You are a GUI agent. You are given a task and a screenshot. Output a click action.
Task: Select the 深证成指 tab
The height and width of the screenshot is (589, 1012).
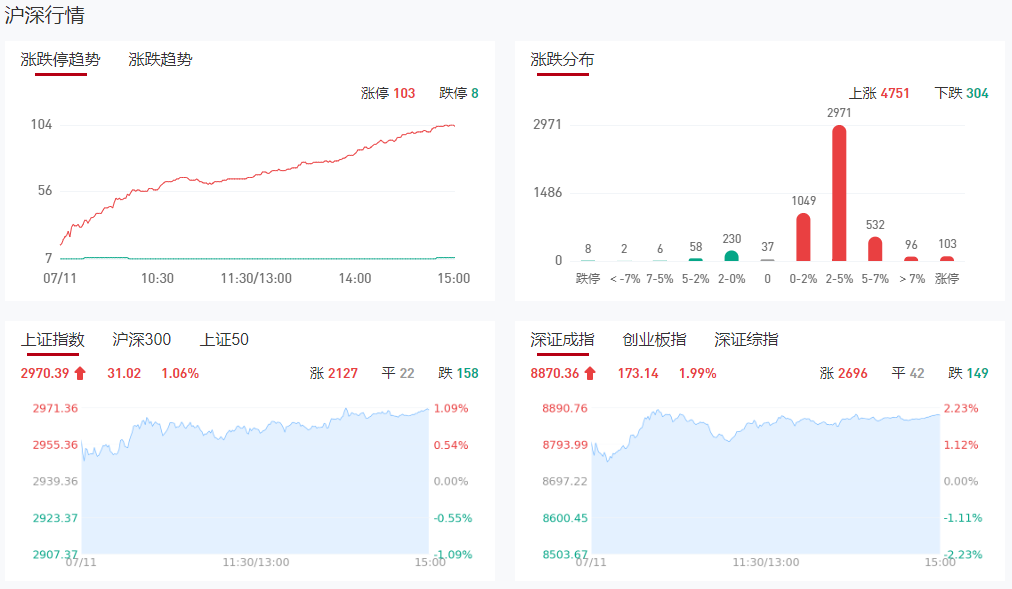point(562,339)
